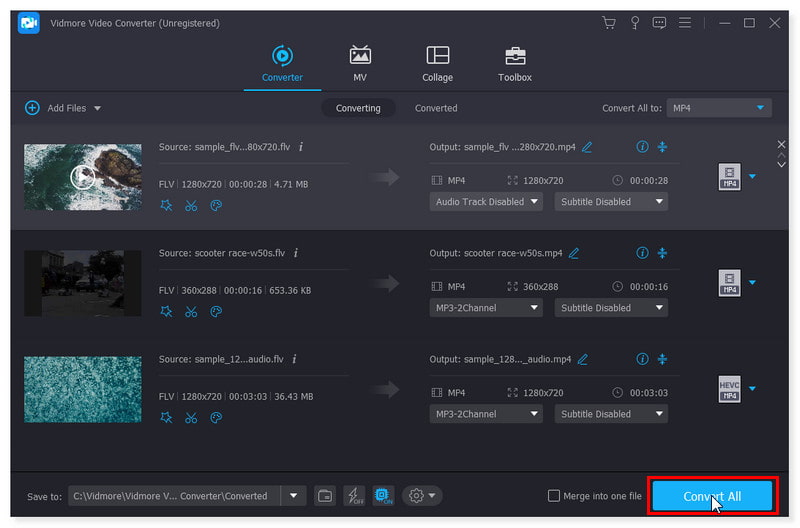Screen dimensions: 800x528
Task: Click the edit wand icon for sample_flv video
Action: click(166, 205)
